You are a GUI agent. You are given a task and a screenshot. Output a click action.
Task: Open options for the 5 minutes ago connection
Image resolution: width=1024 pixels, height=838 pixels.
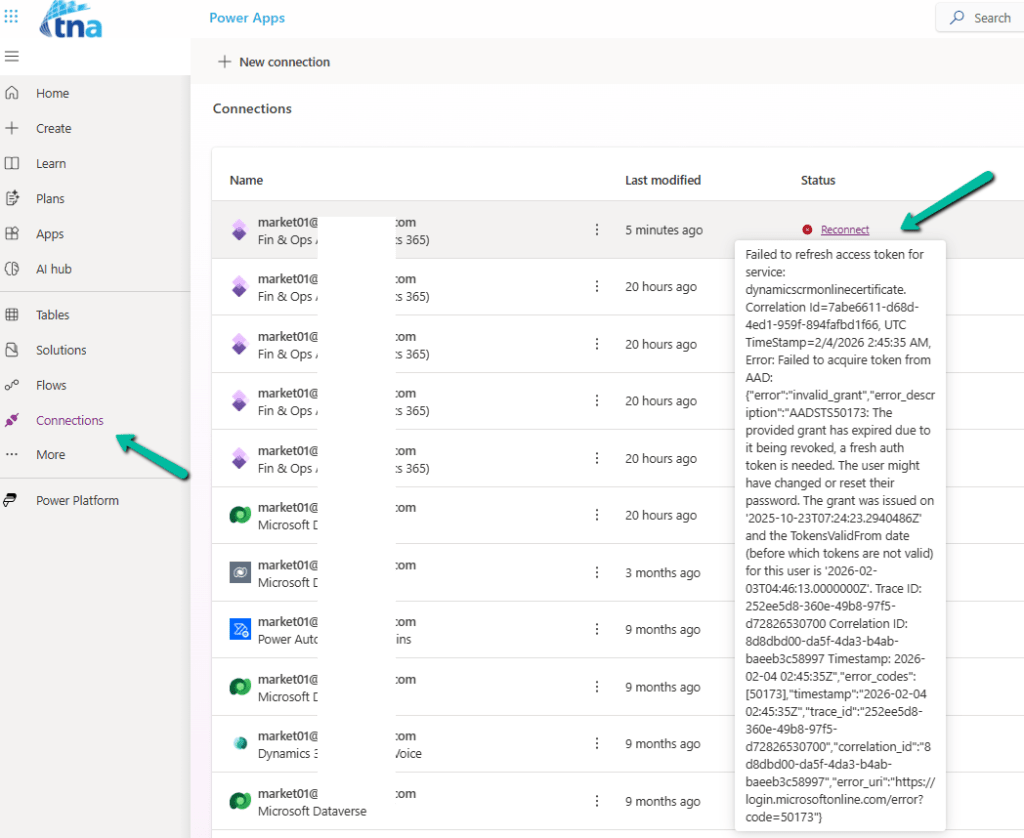coord(597,230)
